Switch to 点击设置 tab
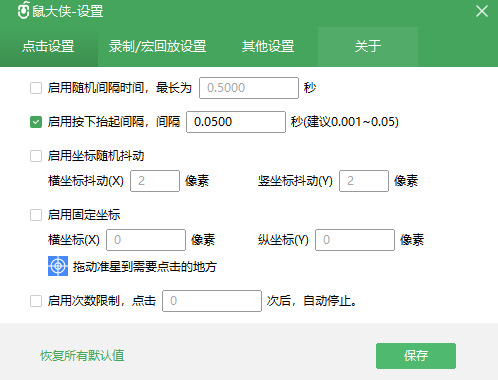The image size is (498, 380). pos(49,47)
